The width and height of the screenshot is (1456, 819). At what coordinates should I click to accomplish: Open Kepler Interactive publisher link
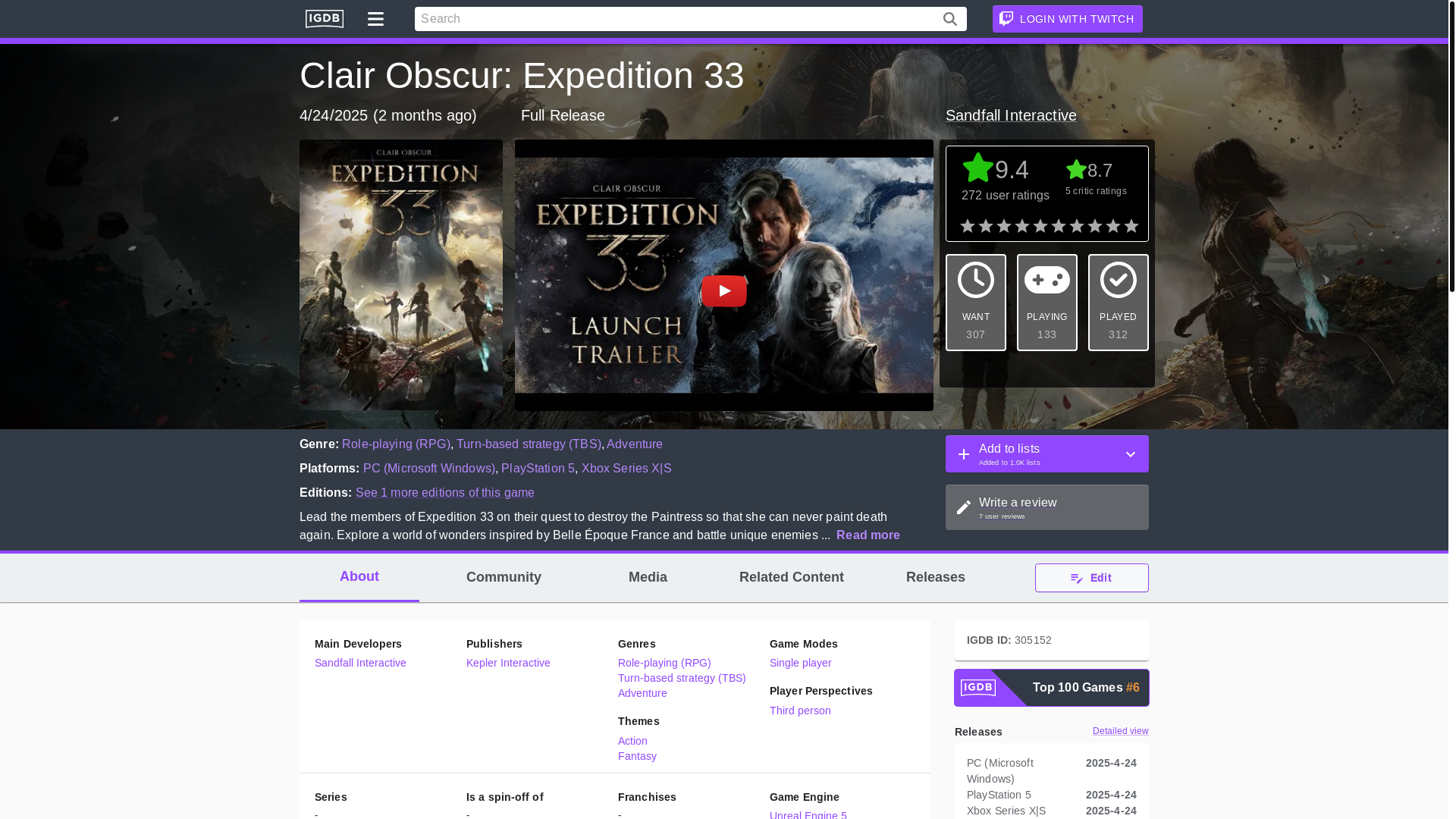click(508, 663)
